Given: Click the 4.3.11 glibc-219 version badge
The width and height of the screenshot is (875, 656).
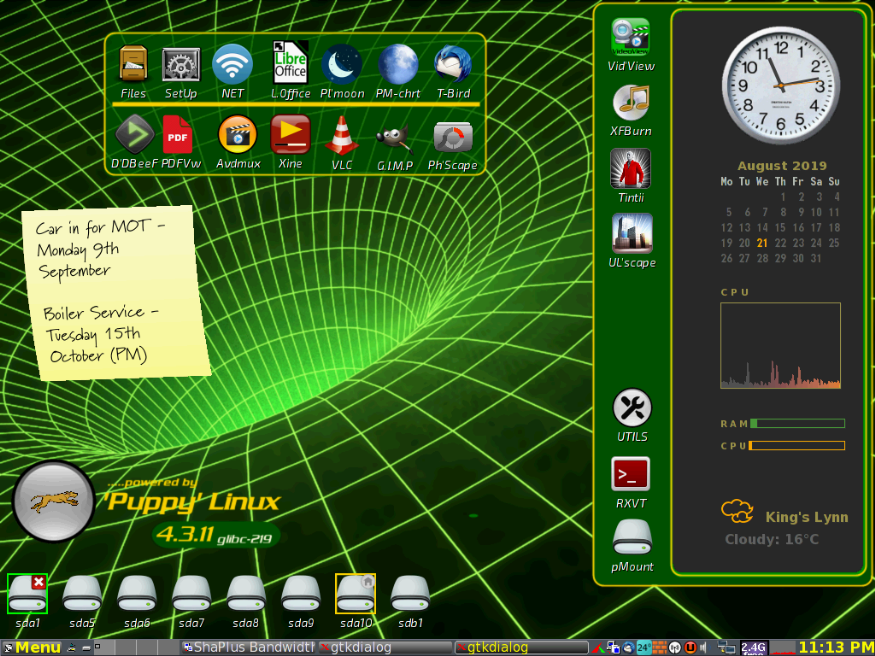Looking at the screenshot, I should [216, 536].
